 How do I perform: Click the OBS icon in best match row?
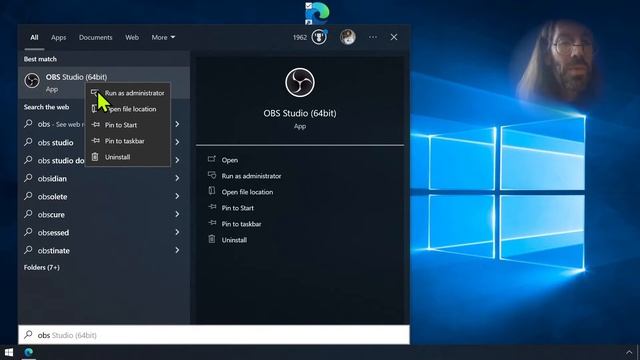pos(32,80)
